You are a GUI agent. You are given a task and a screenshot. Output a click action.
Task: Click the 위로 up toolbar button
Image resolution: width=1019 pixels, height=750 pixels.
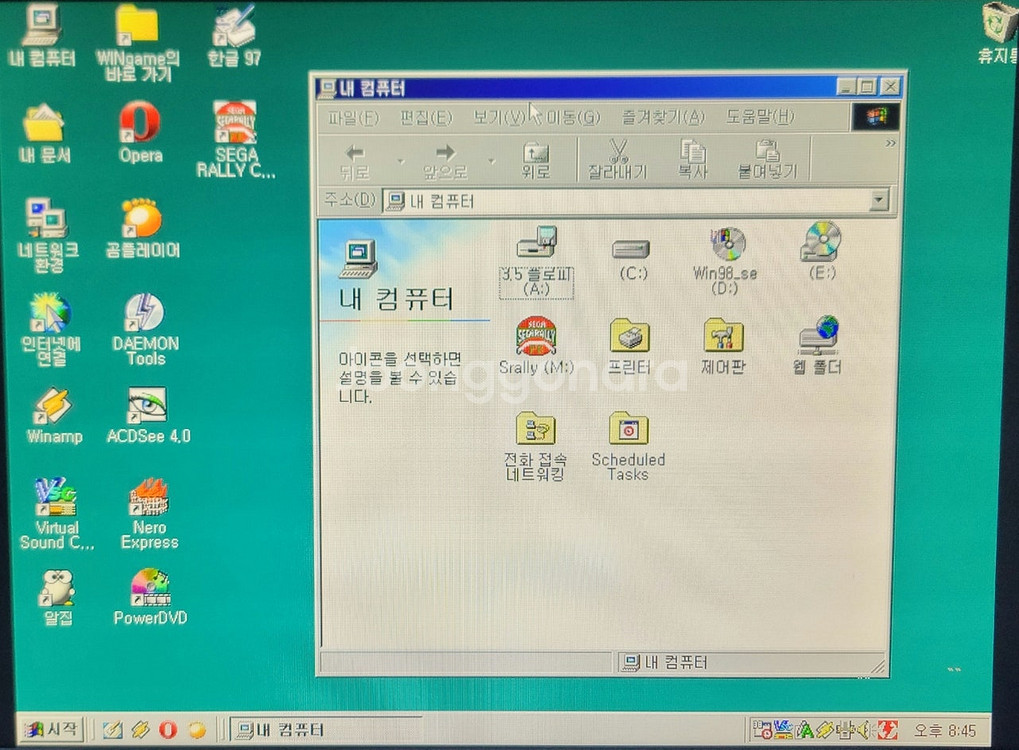pyautogui.click(x=536, y=161)
